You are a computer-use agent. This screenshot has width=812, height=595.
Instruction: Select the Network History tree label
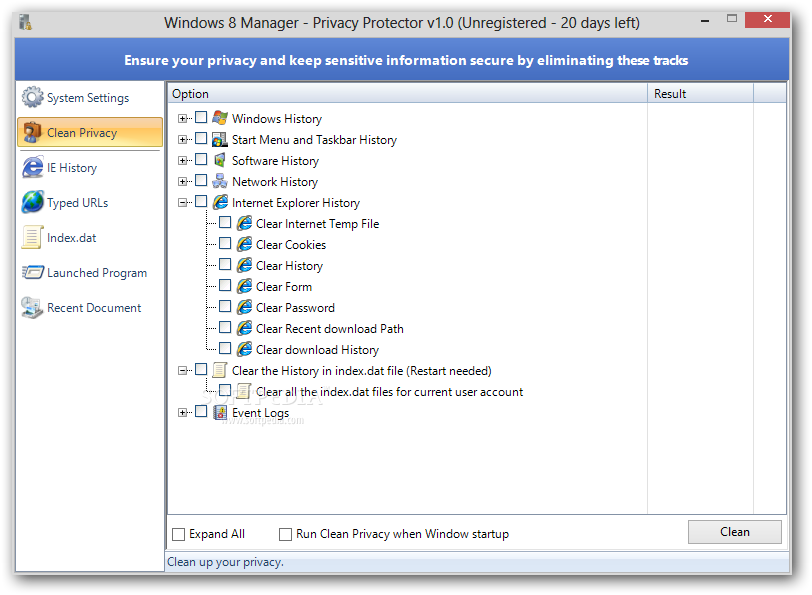pyautogui.click(x=274, y=182)
